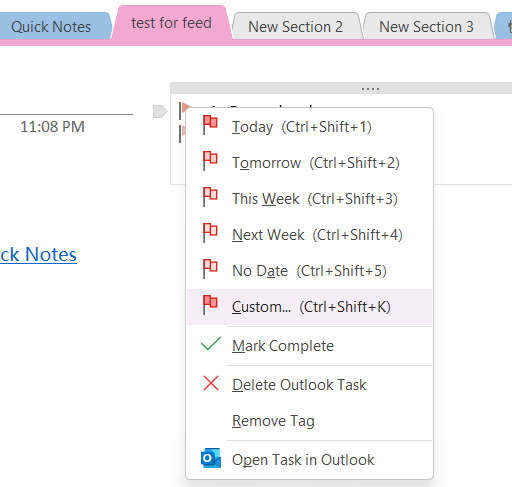Open Custom... (Ctrl+Shift+K) date option
The image size is (512, 487).
pyautogui.click(x=309, y=307)
